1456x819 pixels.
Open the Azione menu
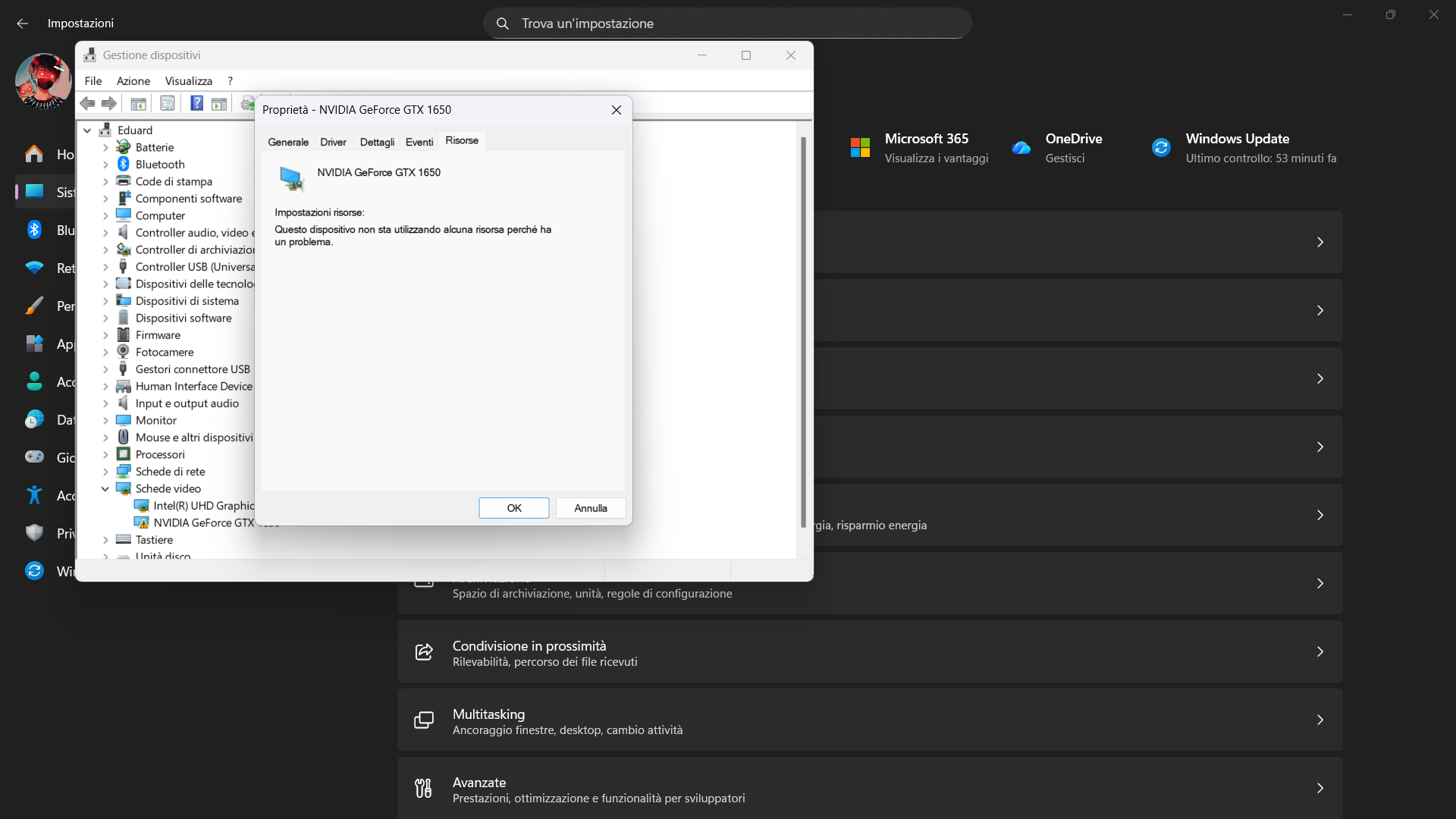[x=133, y=81]
